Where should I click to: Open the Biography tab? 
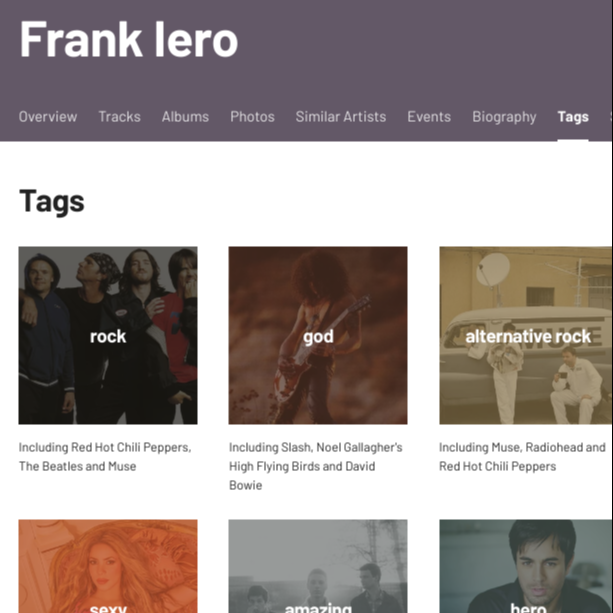coord(504,117)
